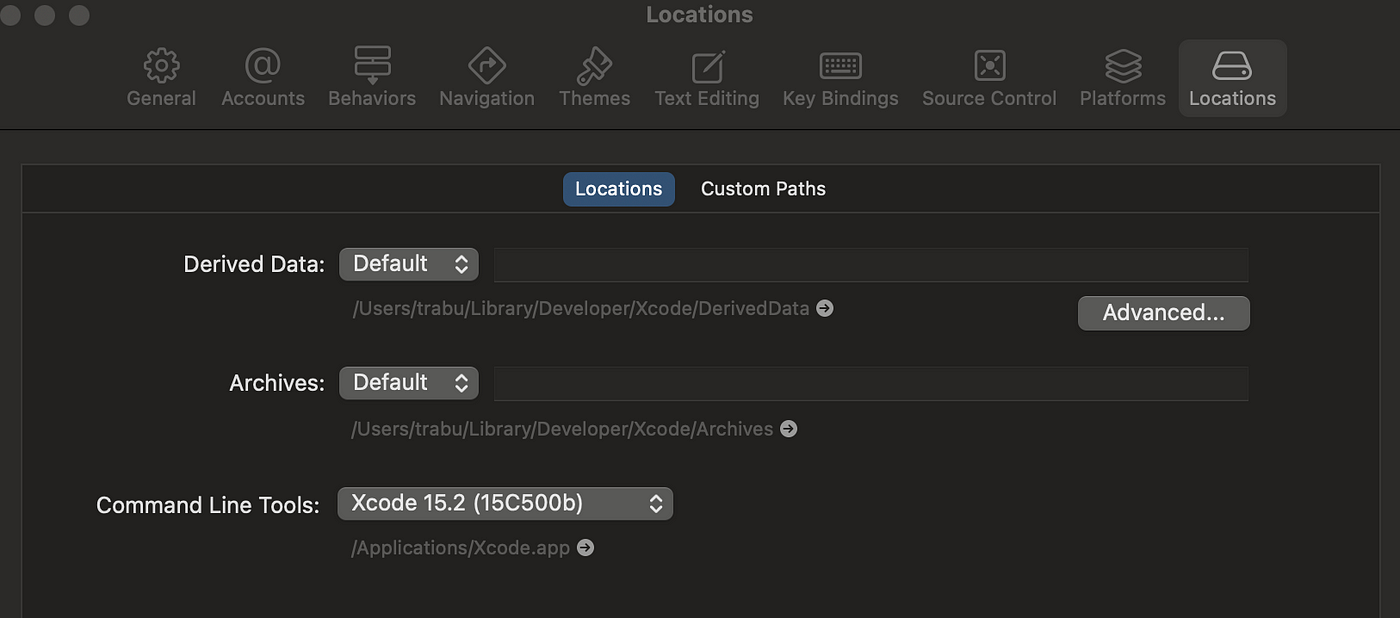Open the Text Editing settings icon

tap(707, 66)
